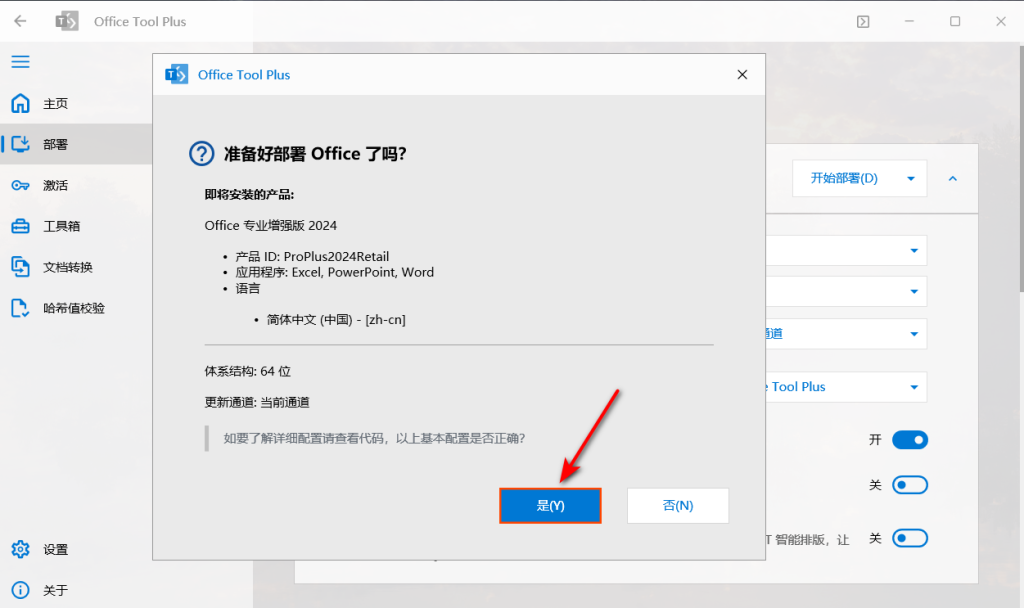
Task: Click the dialog heading 准备好部署 Office 了吗?
Action: [x=315, y=154]
